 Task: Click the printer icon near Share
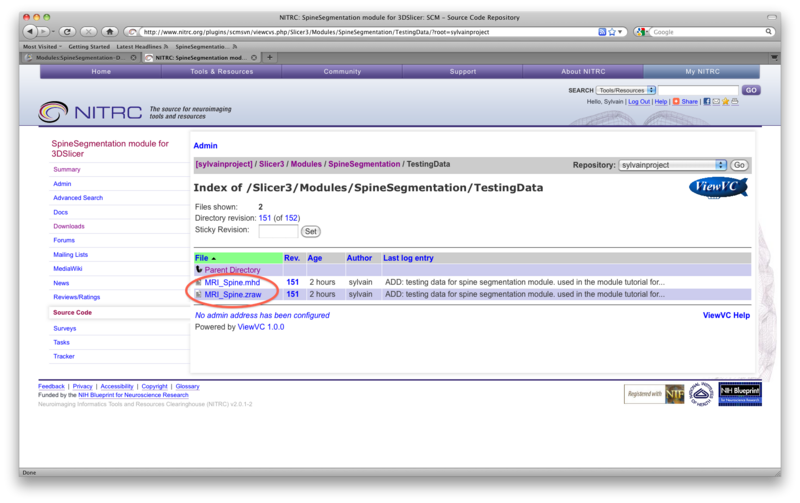coord(734,102)
